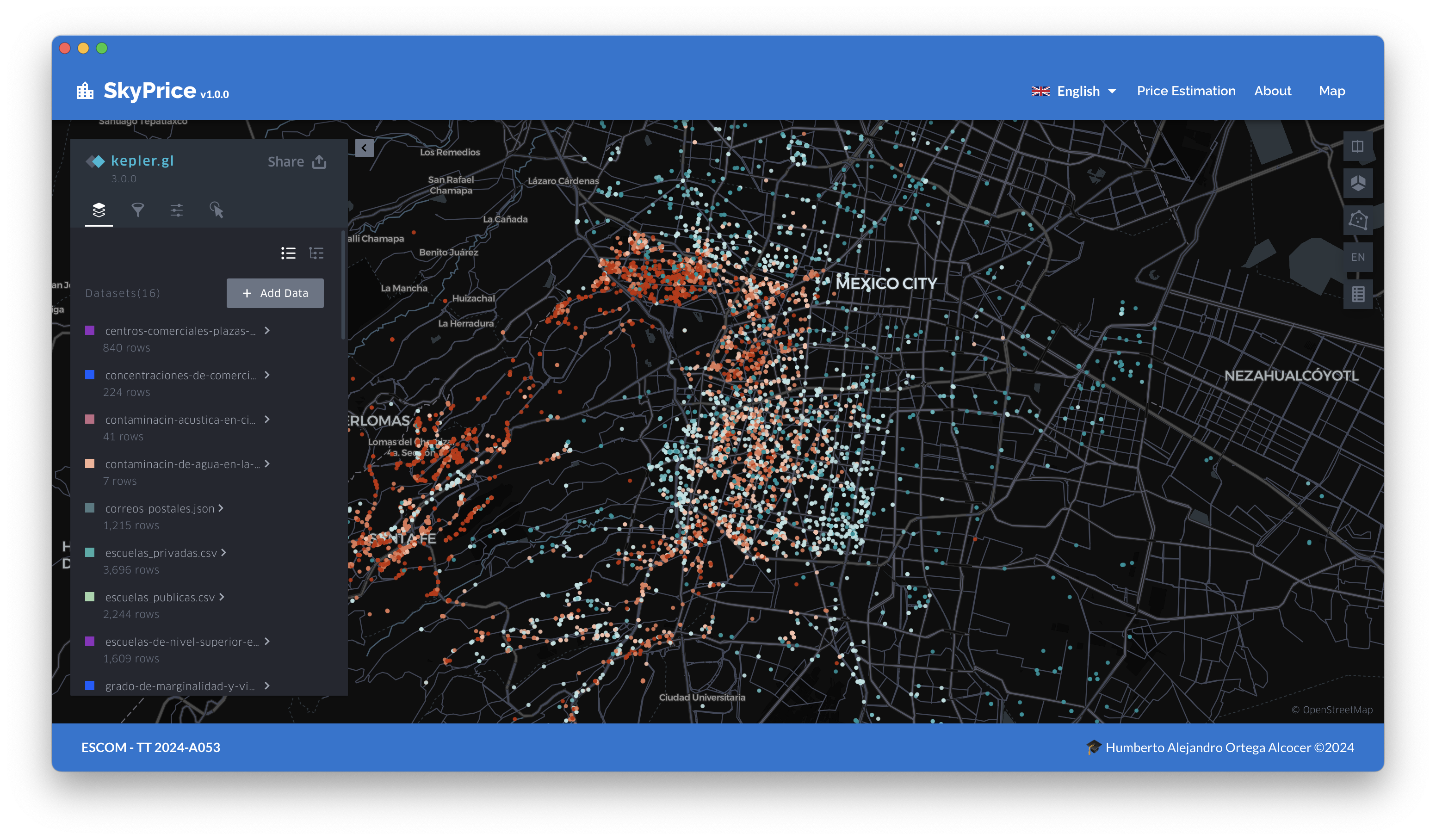Expand escuelas_privadas.csv dataset chevron

click(x=223, y=552)
